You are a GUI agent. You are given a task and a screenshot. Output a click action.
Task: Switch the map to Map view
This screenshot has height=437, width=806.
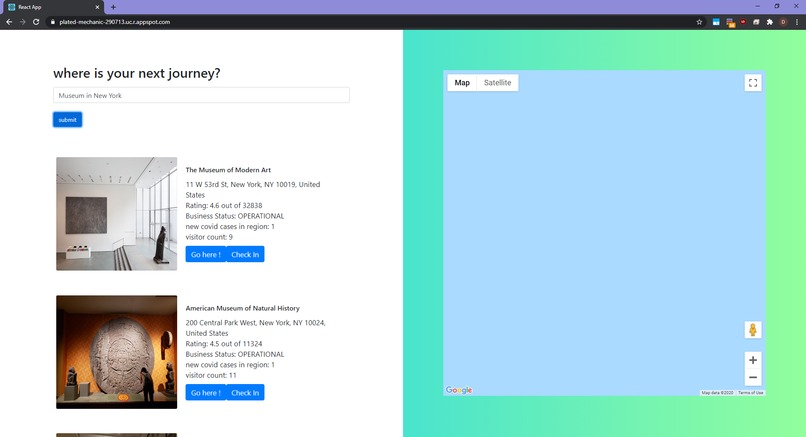pyautogui.click(x=462, y=83)
